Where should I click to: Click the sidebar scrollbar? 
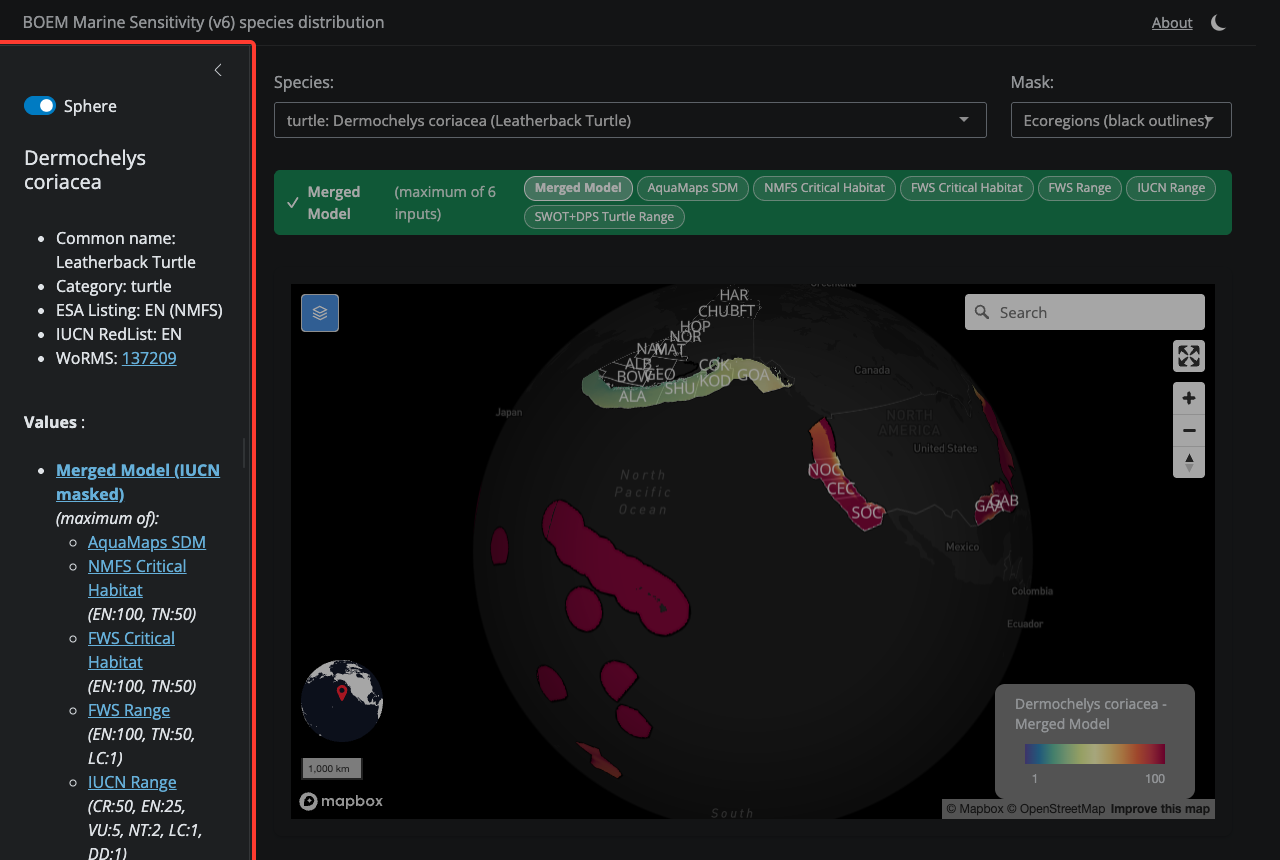point(244,452)
